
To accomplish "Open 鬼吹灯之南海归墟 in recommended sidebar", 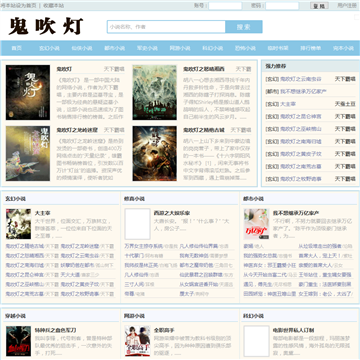I will point(301,141).
